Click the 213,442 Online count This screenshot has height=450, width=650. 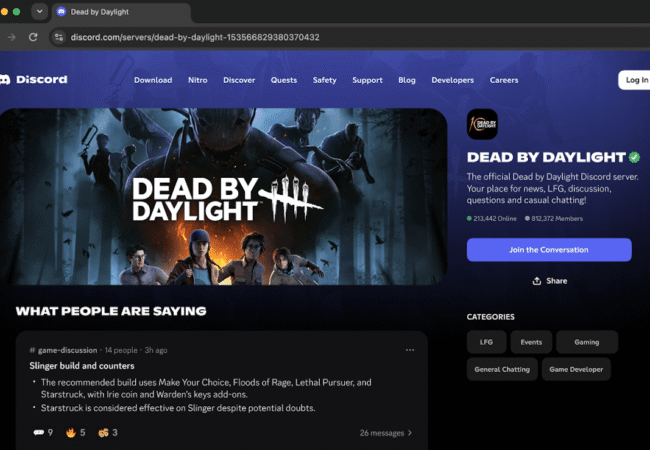coord(492,218)
